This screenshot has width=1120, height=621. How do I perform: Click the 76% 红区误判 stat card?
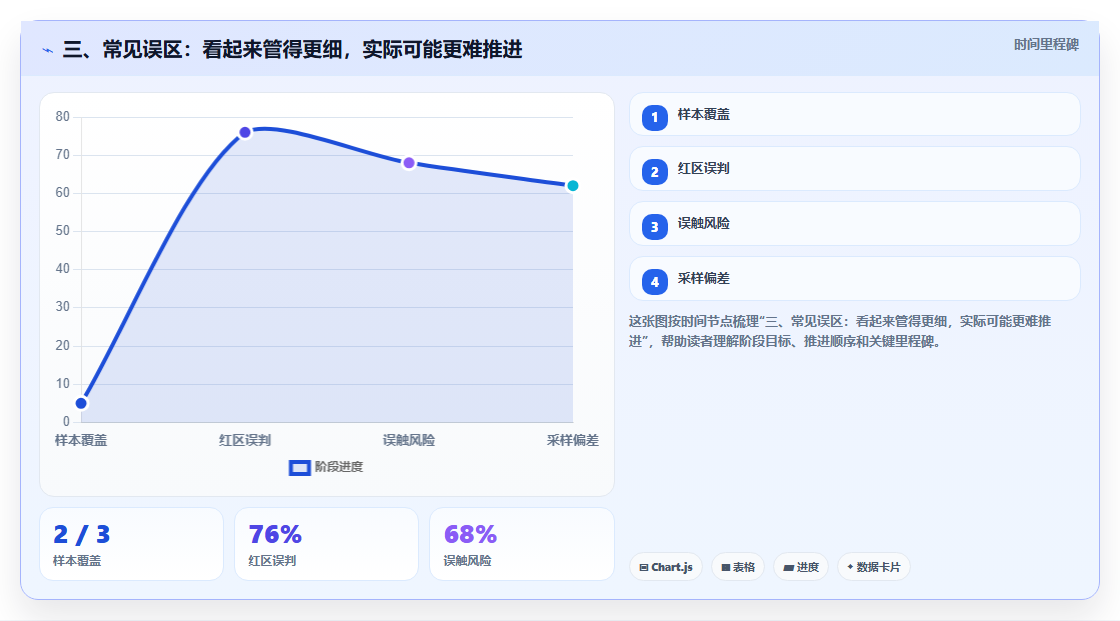[x=326, y=544]
